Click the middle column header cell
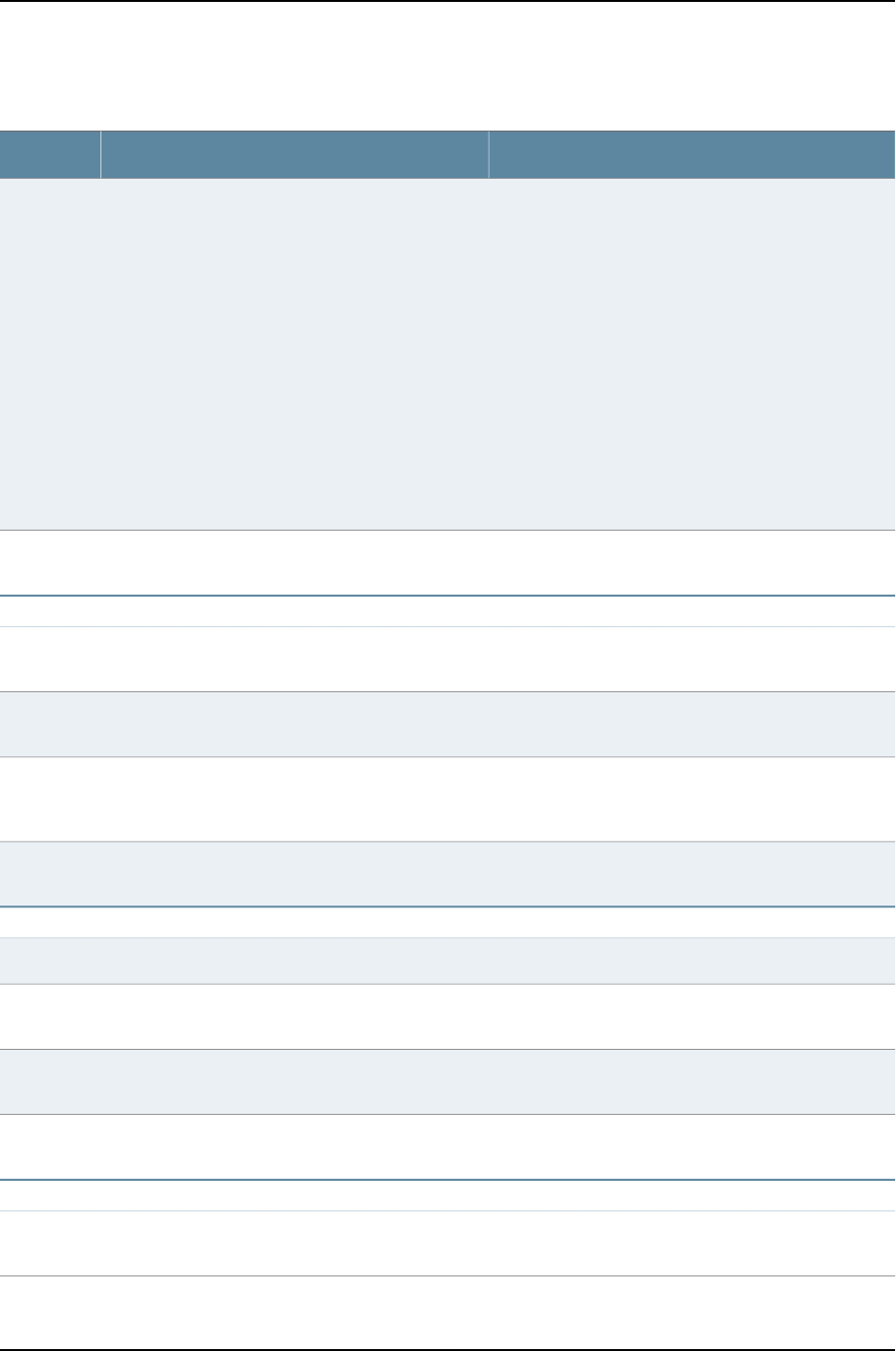 pyautogui.click(x=295, y=155)
